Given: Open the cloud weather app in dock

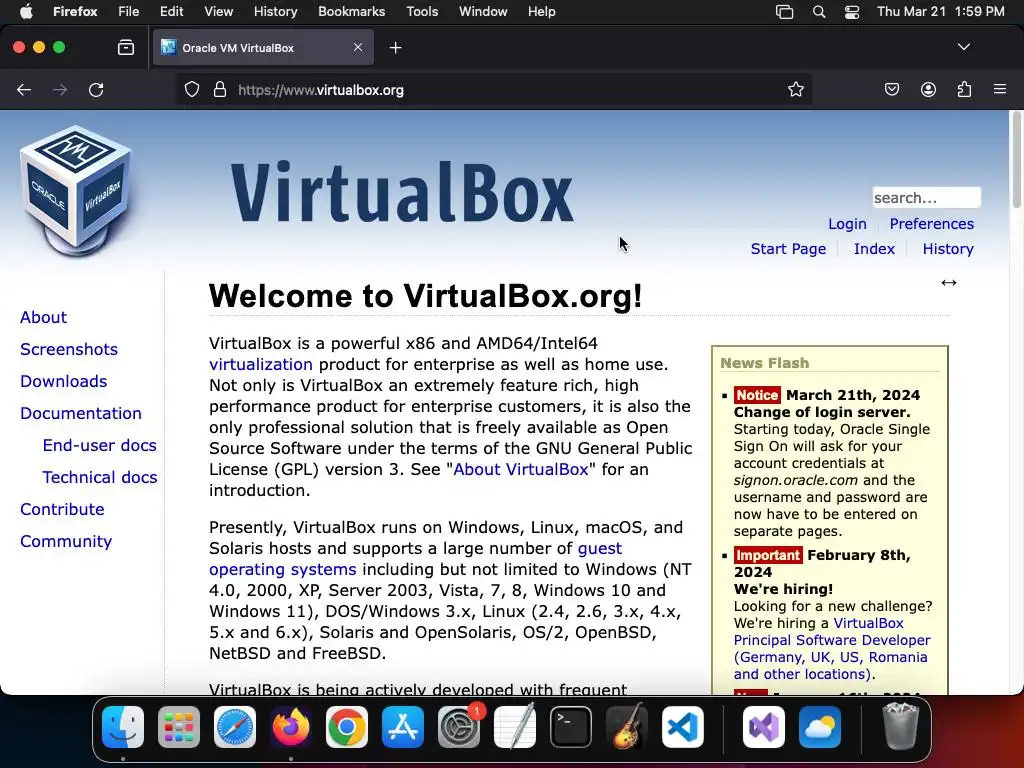Looking at the screenshot, I should [x=820, y=727].
